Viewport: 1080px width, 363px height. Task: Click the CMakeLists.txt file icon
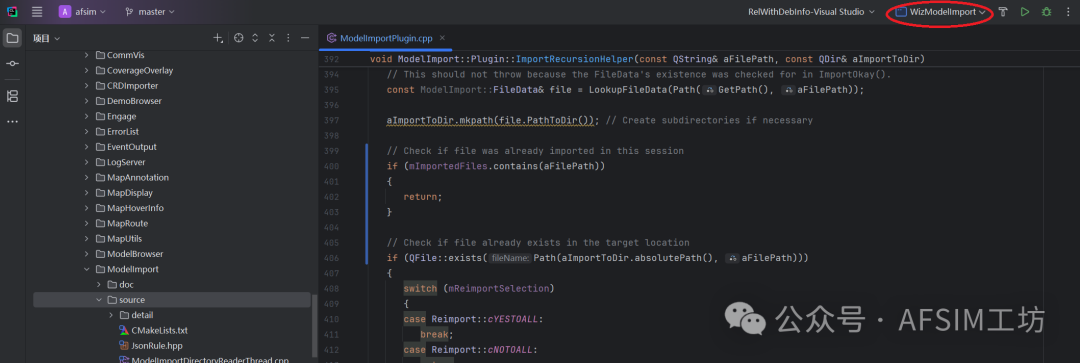coord(123,331)
